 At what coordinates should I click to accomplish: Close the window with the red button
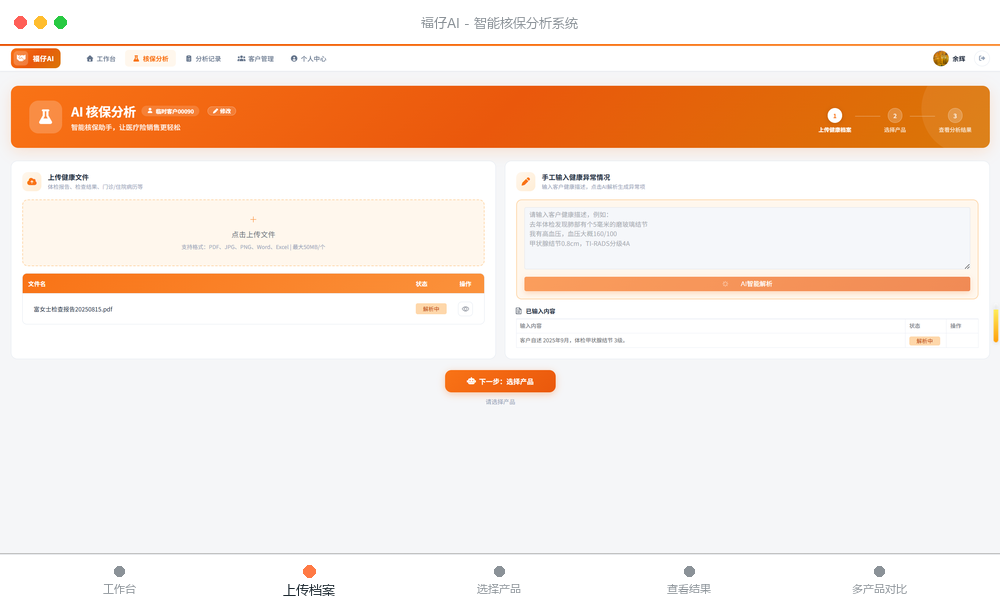pos(20,23)
